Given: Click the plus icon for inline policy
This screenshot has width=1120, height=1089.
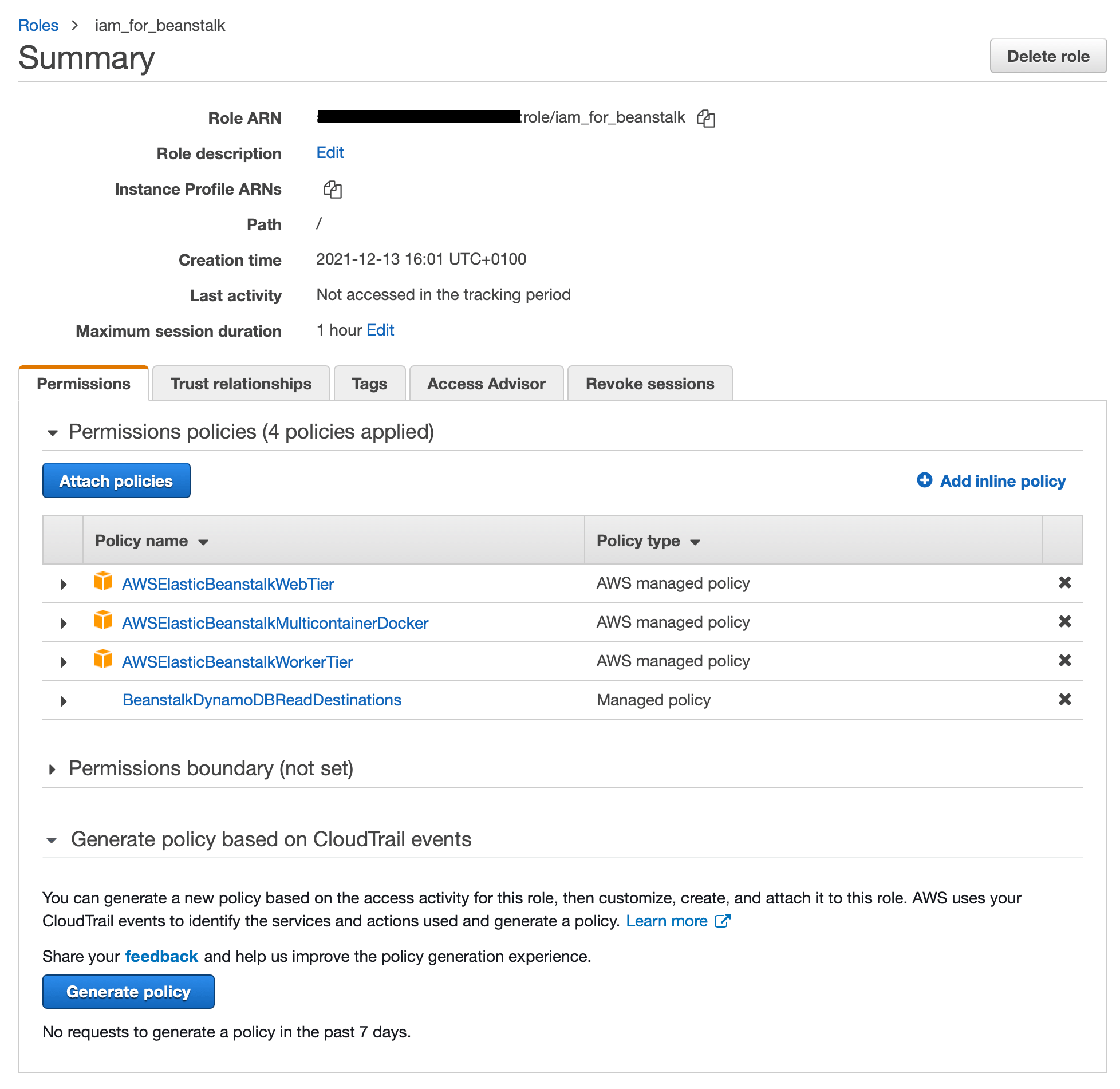Looking at the screenshot, I should tap(924, 480).
